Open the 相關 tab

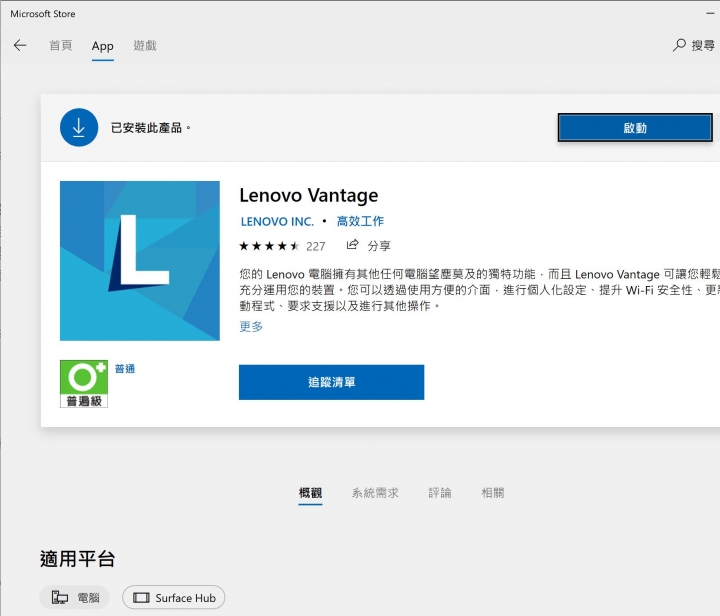493,493
